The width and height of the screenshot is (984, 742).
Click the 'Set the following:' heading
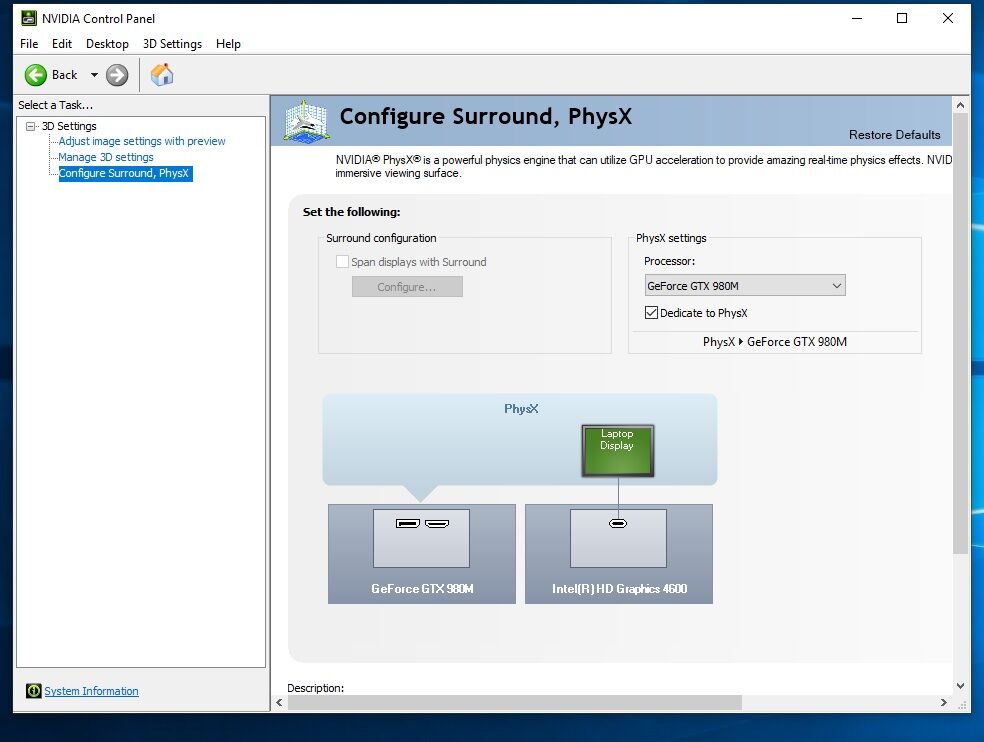click(x=351, y=212)
